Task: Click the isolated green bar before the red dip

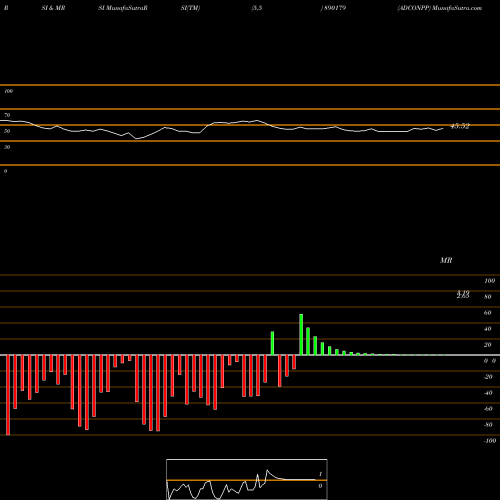Action: pyautogui.click(x=272, y=343)
